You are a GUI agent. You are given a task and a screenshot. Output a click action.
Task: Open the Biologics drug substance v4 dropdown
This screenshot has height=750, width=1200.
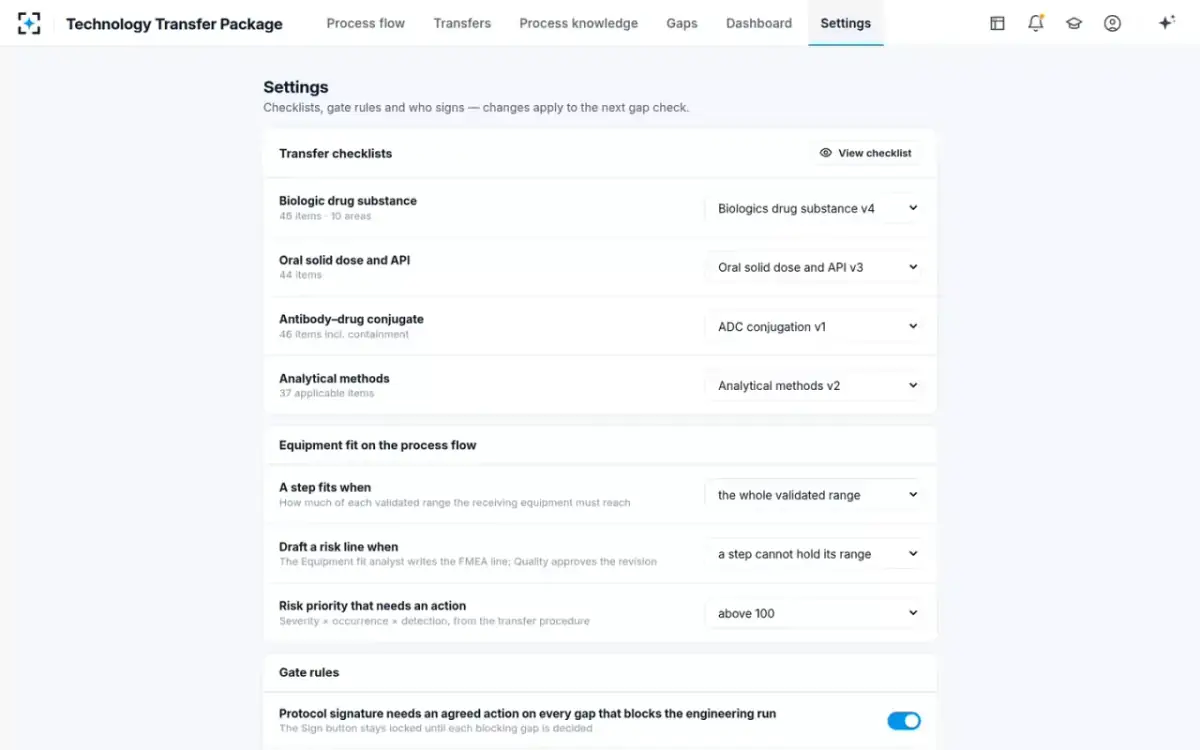tap(814, 208)
